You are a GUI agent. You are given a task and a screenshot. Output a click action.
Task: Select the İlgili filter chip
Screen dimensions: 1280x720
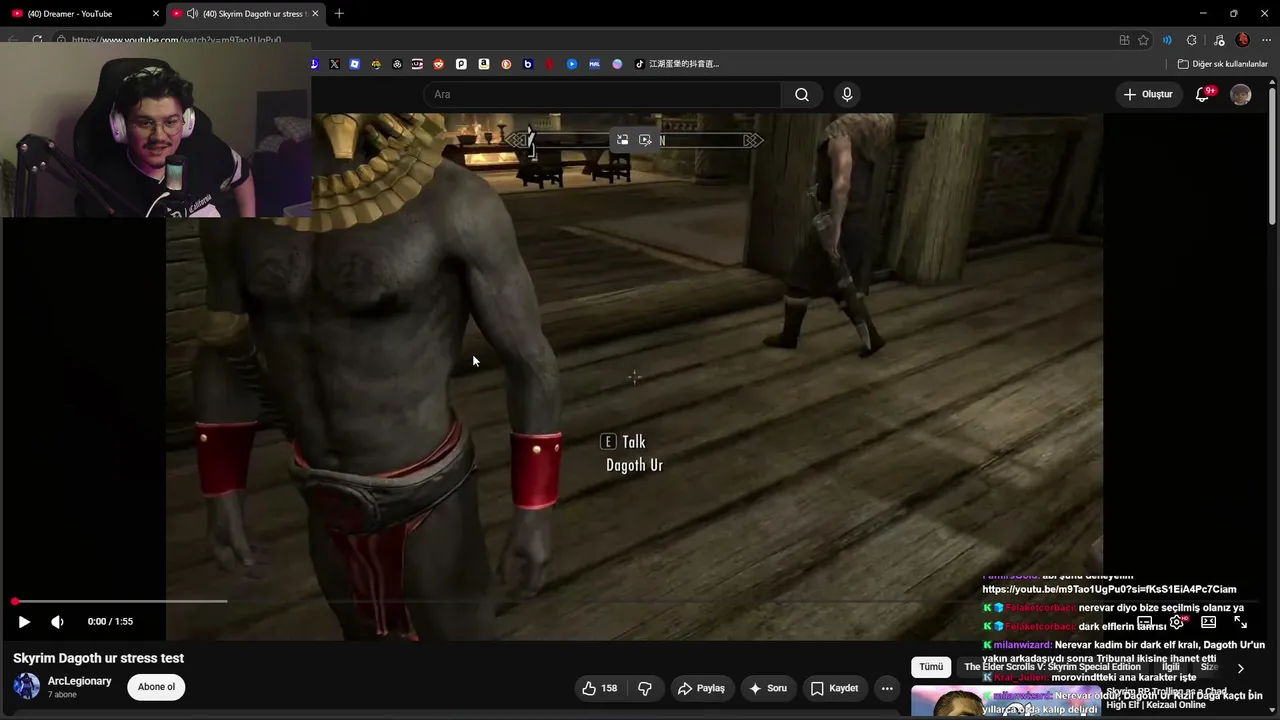pos(1171,667)
